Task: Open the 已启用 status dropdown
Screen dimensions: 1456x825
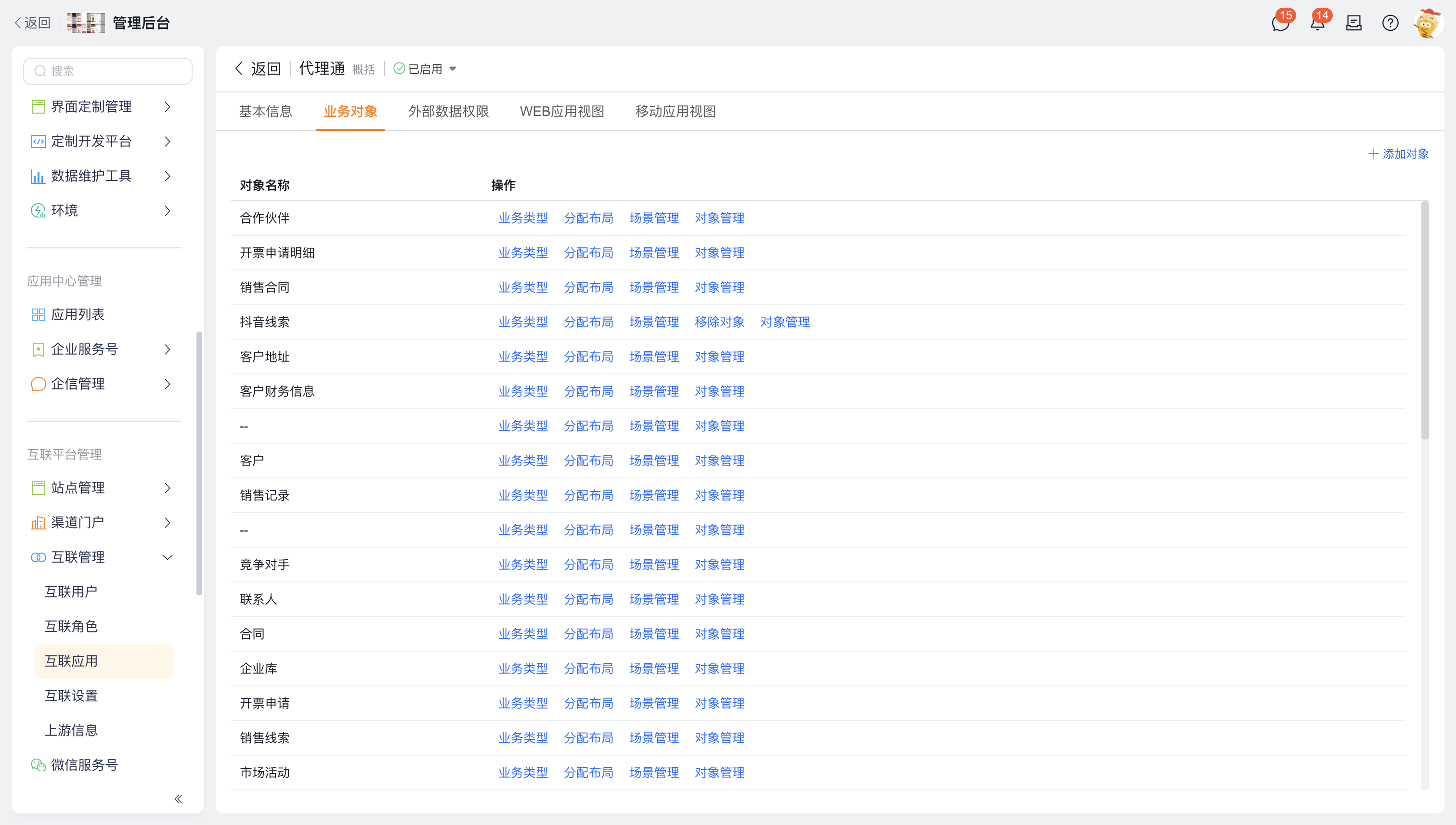Action: click(x=425, y=69)
